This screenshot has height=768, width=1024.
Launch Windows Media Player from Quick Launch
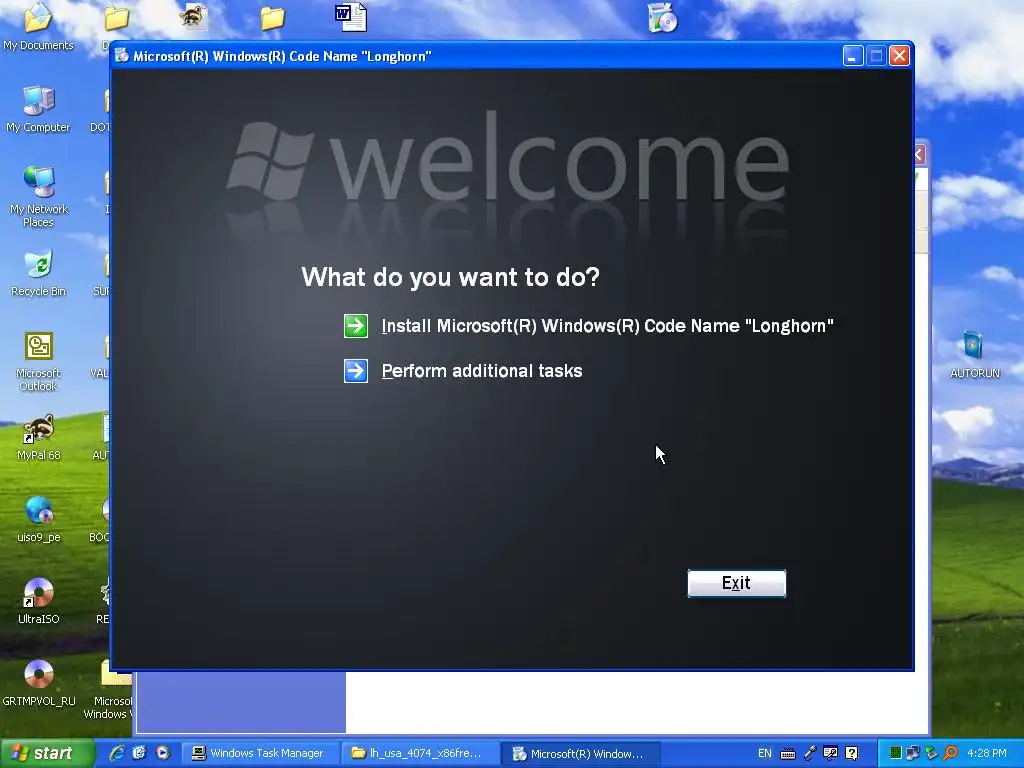coord(163,753)
